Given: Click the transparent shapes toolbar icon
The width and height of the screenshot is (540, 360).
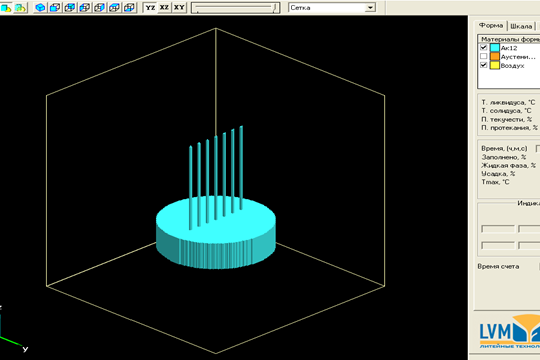Looking at the screenshot, I should coord(20,8).
